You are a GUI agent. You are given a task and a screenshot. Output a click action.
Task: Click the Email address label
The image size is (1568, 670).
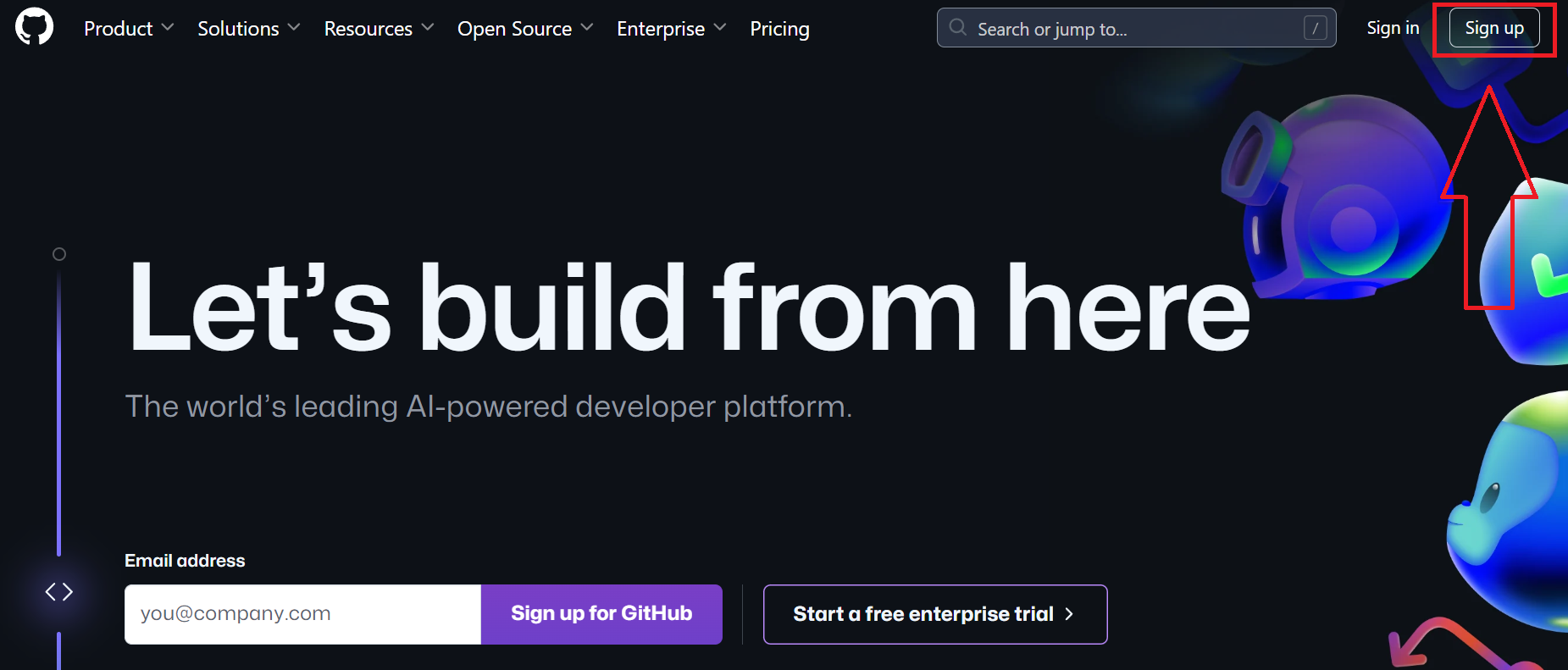[185, 561]
